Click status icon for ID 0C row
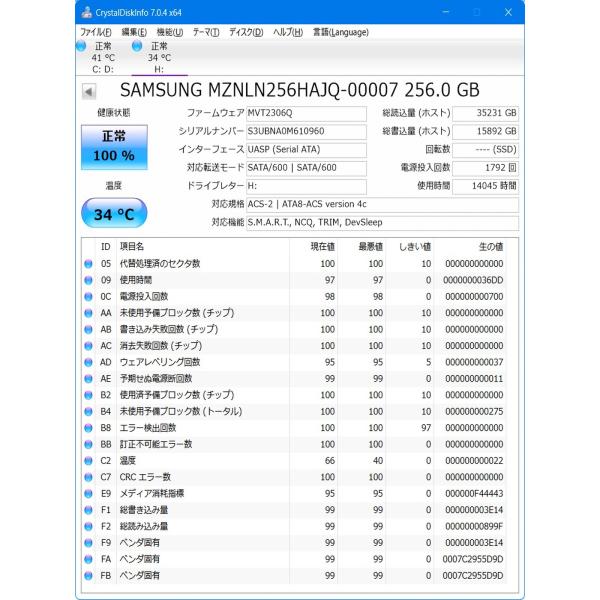 click(88, 297)
